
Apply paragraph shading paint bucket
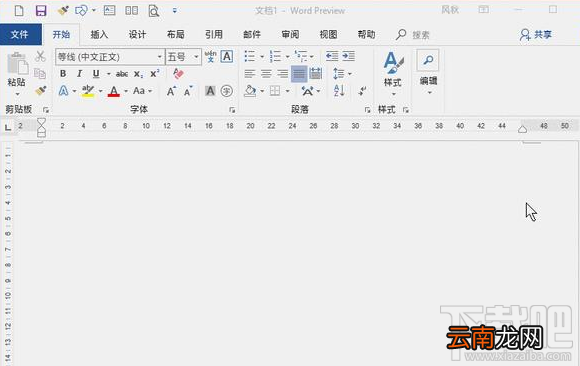[250, 91]
